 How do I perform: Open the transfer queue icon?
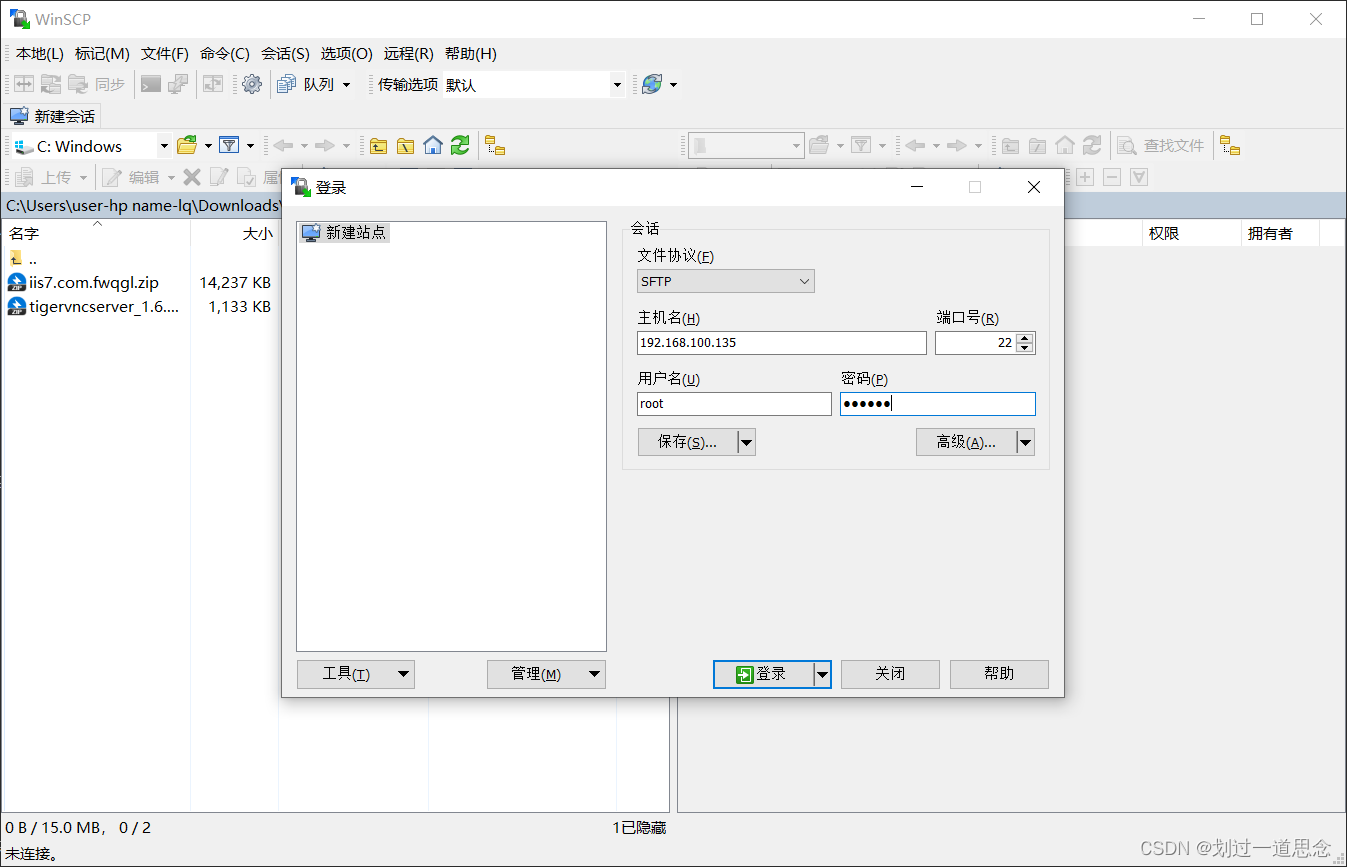287,84
